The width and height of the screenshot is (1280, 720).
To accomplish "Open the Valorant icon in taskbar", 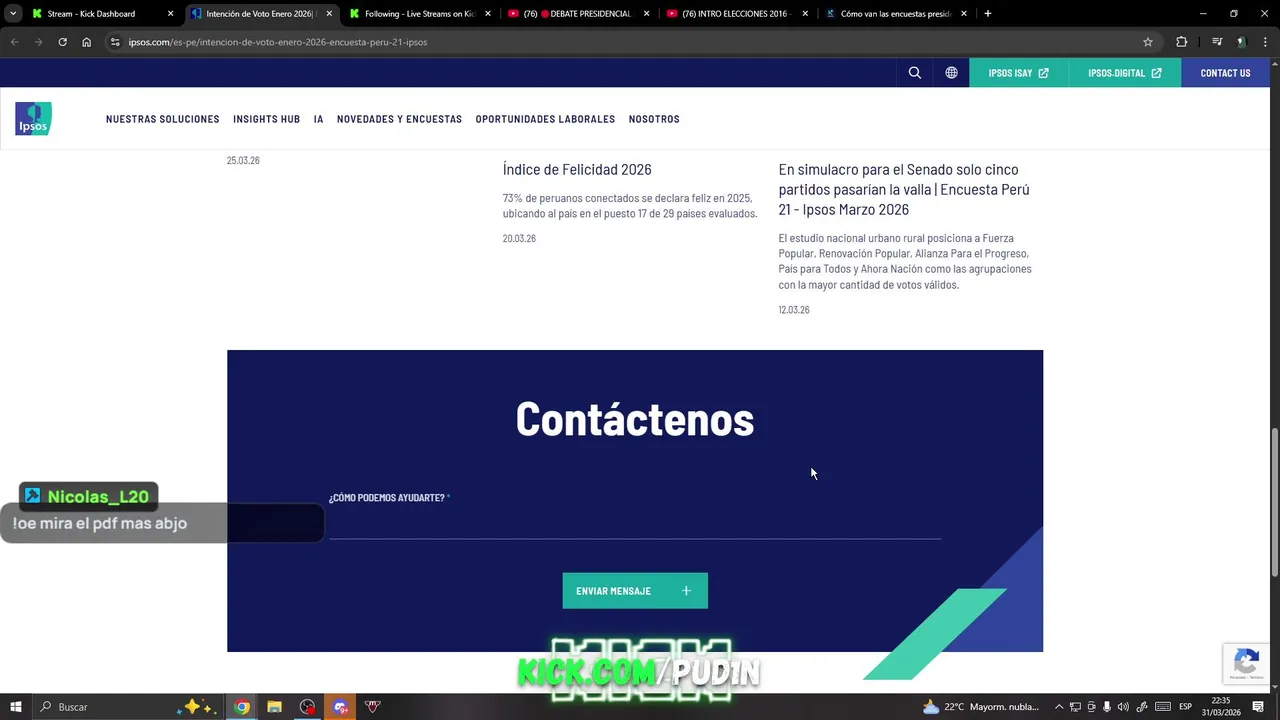I will coord(373,707).
